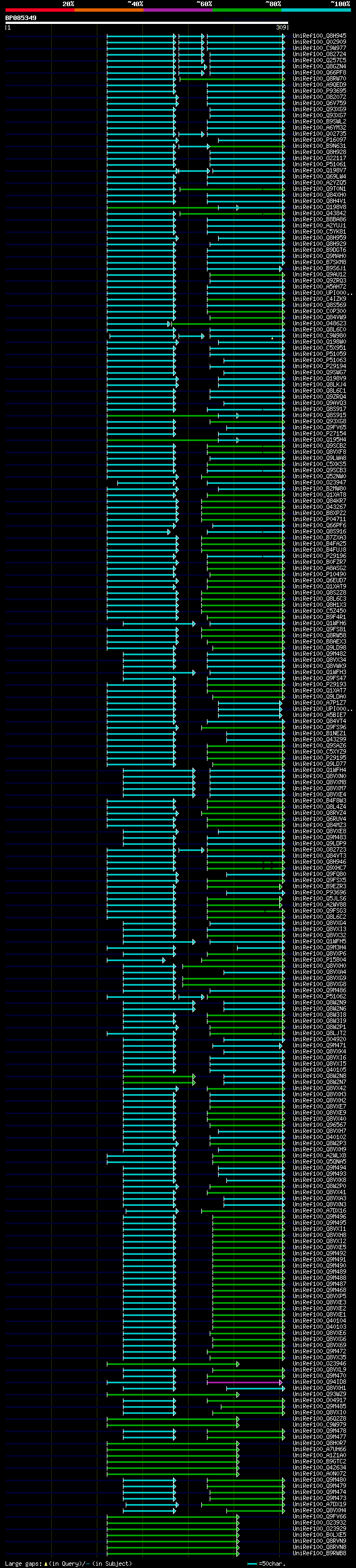The image size is (356, 1568).
Task: Click the orange ~40% identity legend swatch
Action: 109,11
